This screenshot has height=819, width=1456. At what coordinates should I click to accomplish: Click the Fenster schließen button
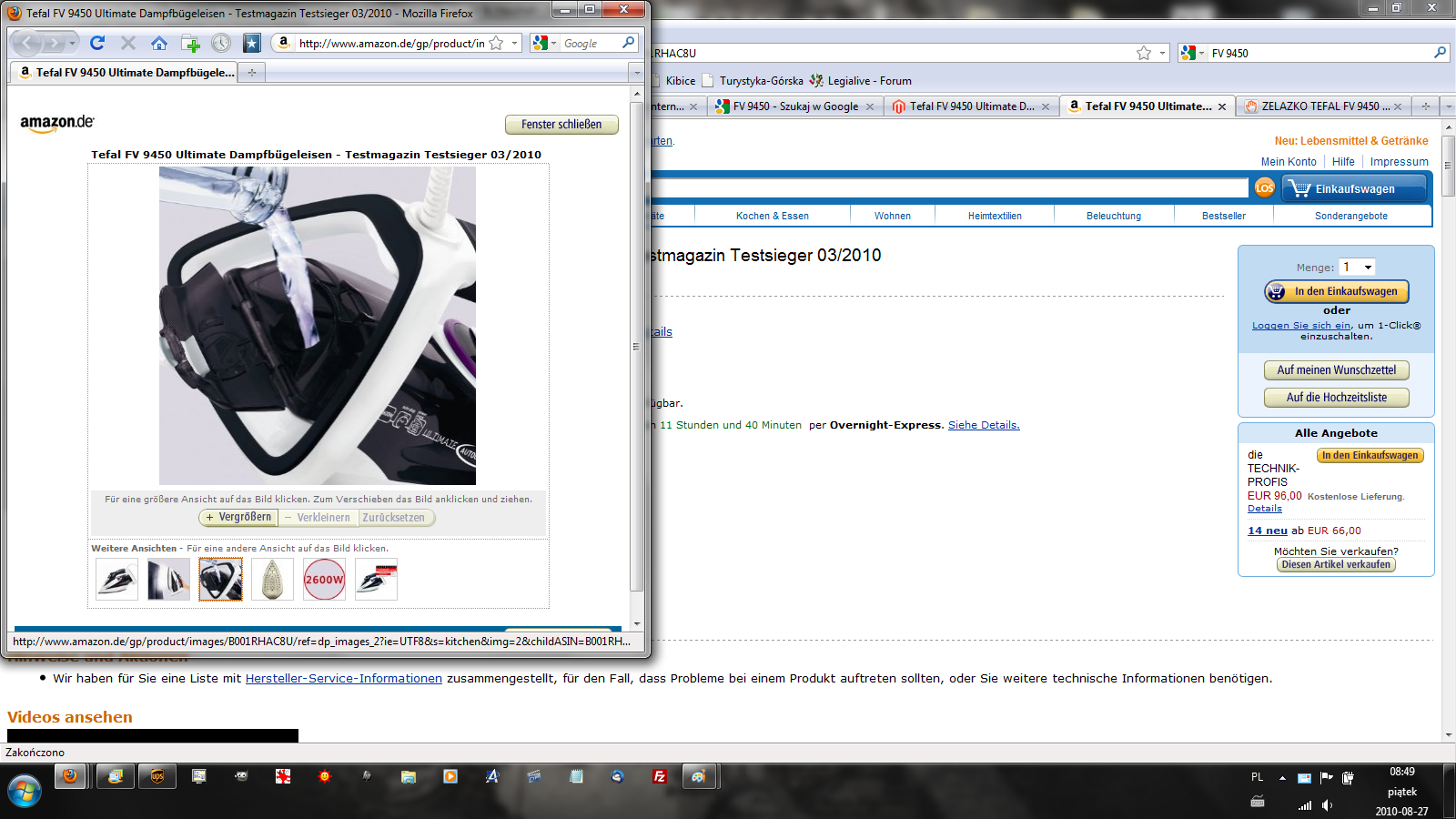point(561,125)
